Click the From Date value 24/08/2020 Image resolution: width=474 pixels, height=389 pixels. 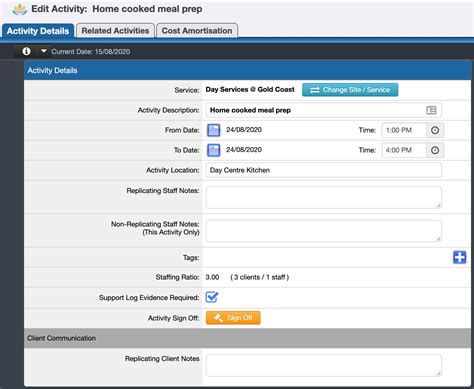(x=244, y=130)
